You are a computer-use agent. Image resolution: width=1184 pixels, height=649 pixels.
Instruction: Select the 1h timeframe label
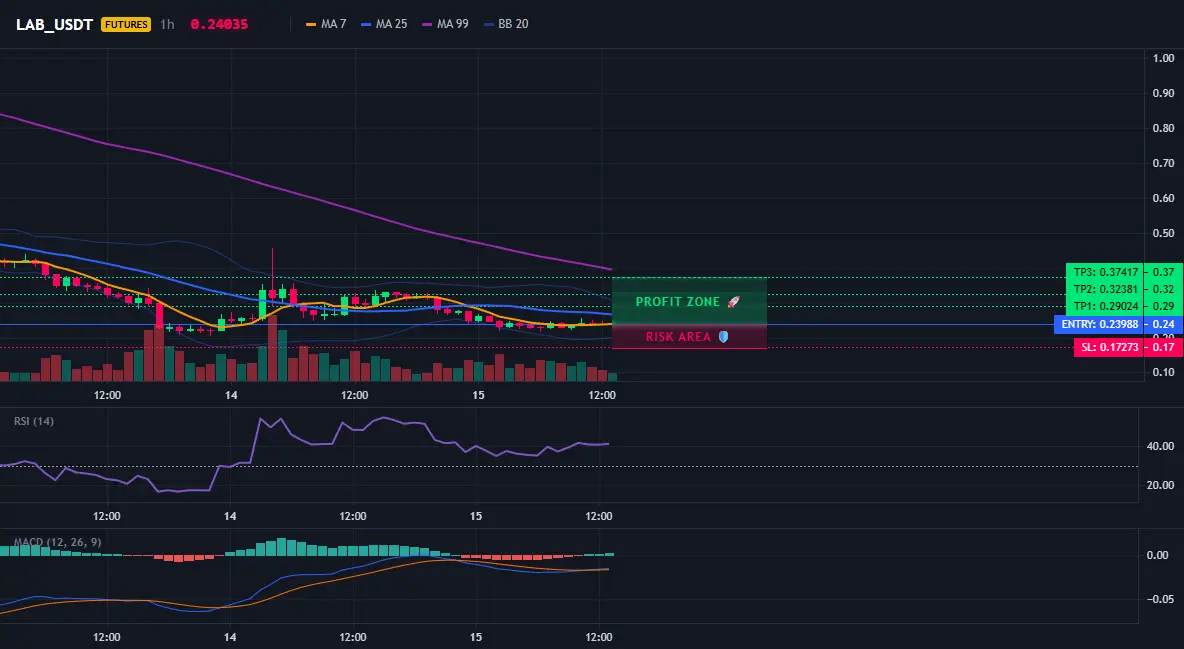tap(167, 24)
